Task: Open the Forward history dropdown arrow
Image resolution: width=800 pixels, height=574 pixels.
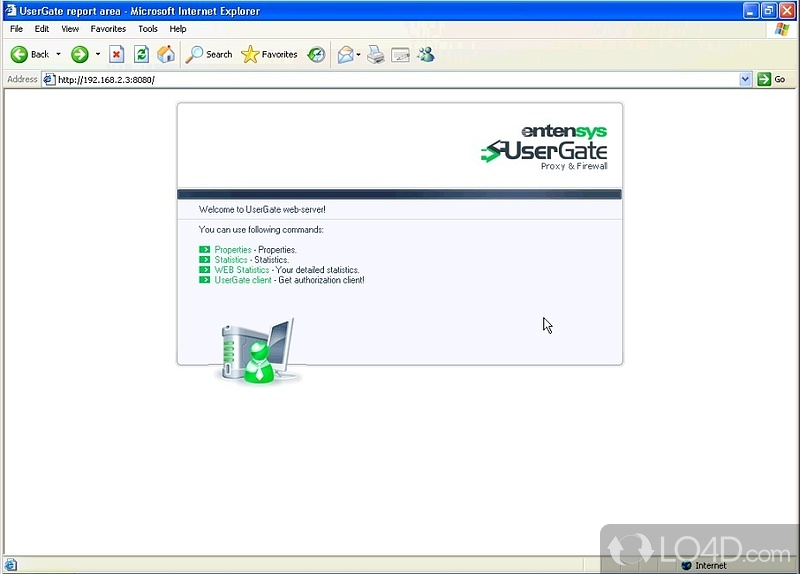Action: 97,54
